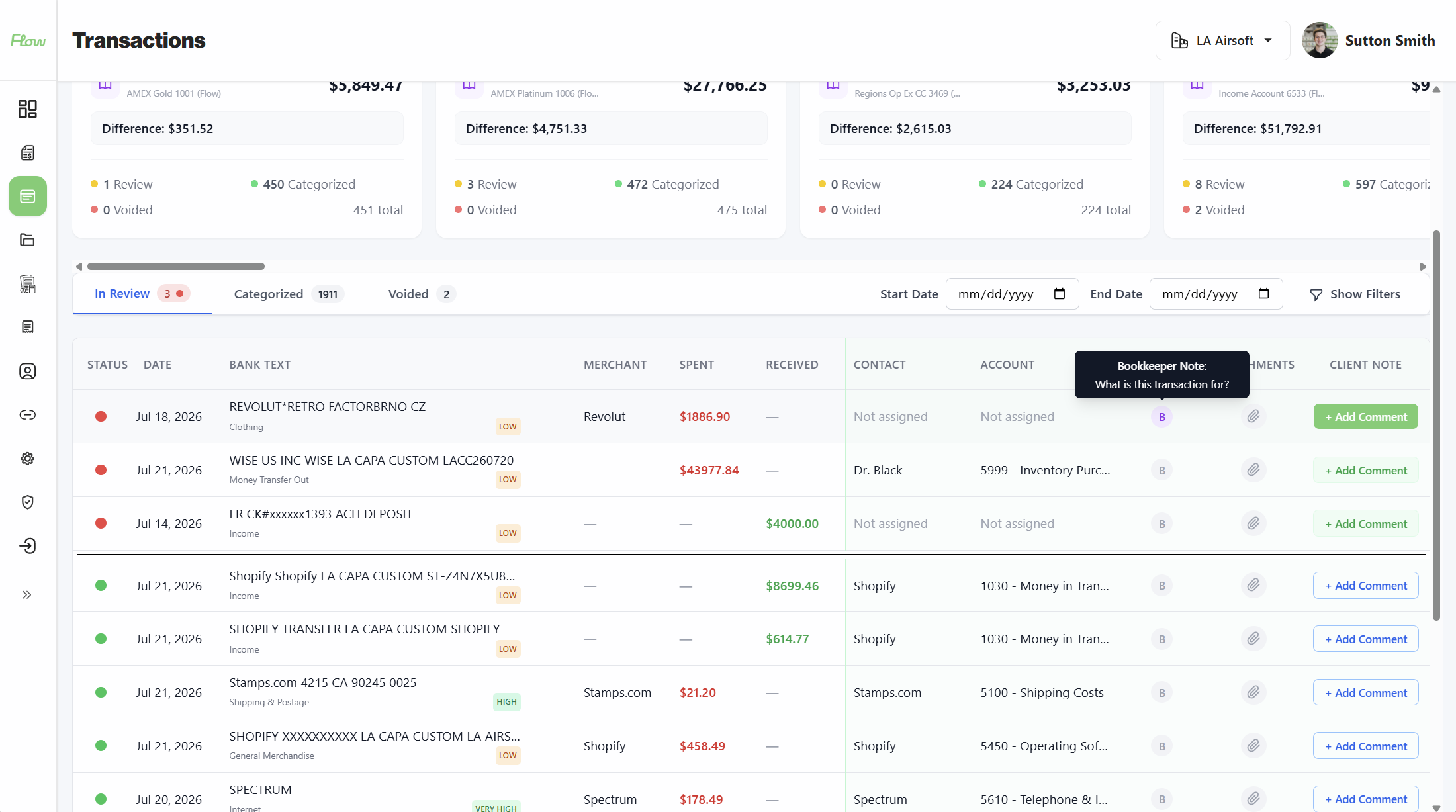Open the LA Airsoft company dropdown

[x=1222, y=40]
